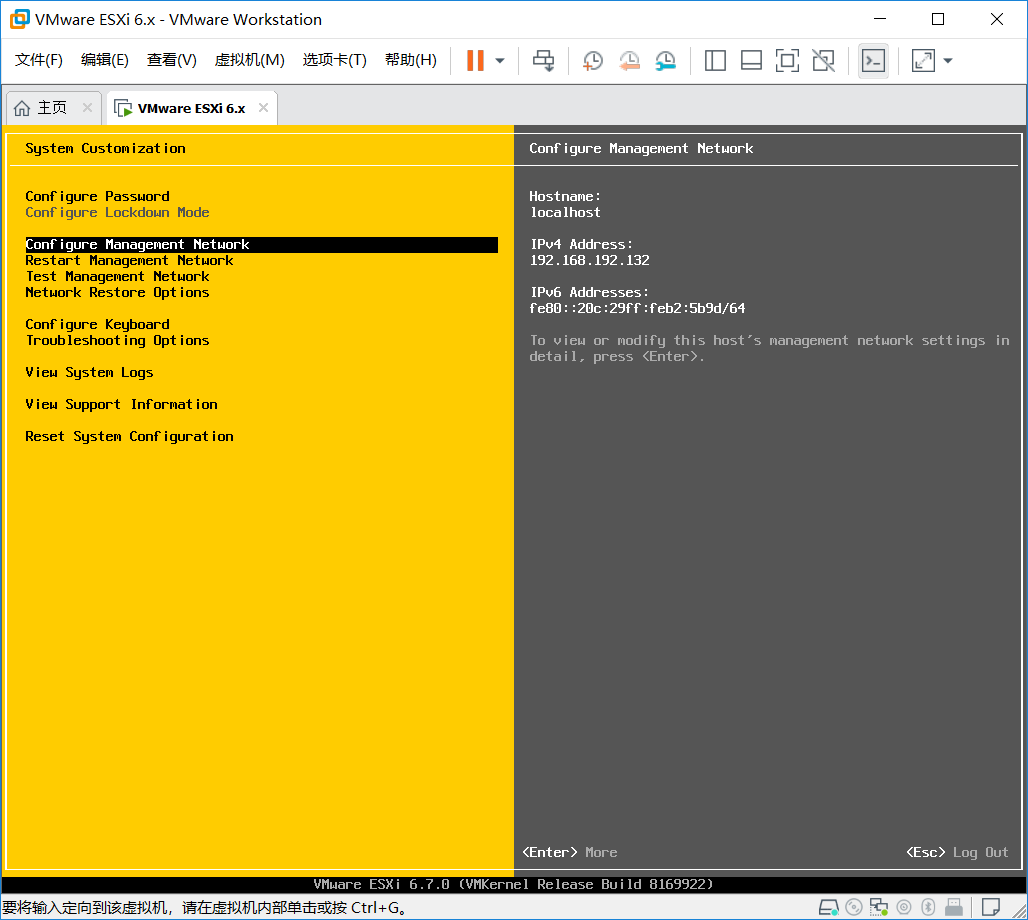Click the Bluetooth device status icon
Viewport: 1028px width, 920px height.
pyautogui.click(x=928, y=908)
